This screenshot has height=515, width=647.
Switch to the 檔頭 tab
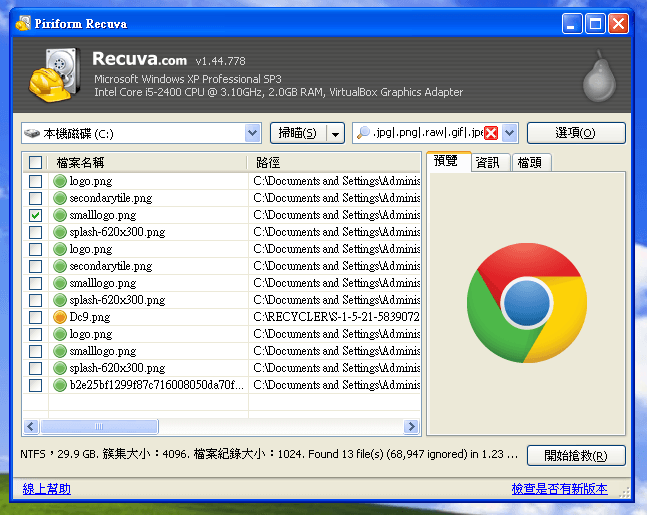click(530, 163)
